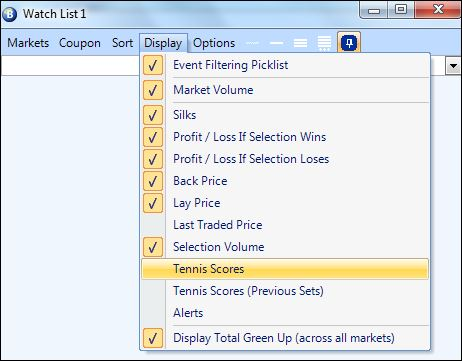Image resolution: width=462 pixels, height=361 pixels.
Task: Open the Options menu
Action: [x=214, y=43]
